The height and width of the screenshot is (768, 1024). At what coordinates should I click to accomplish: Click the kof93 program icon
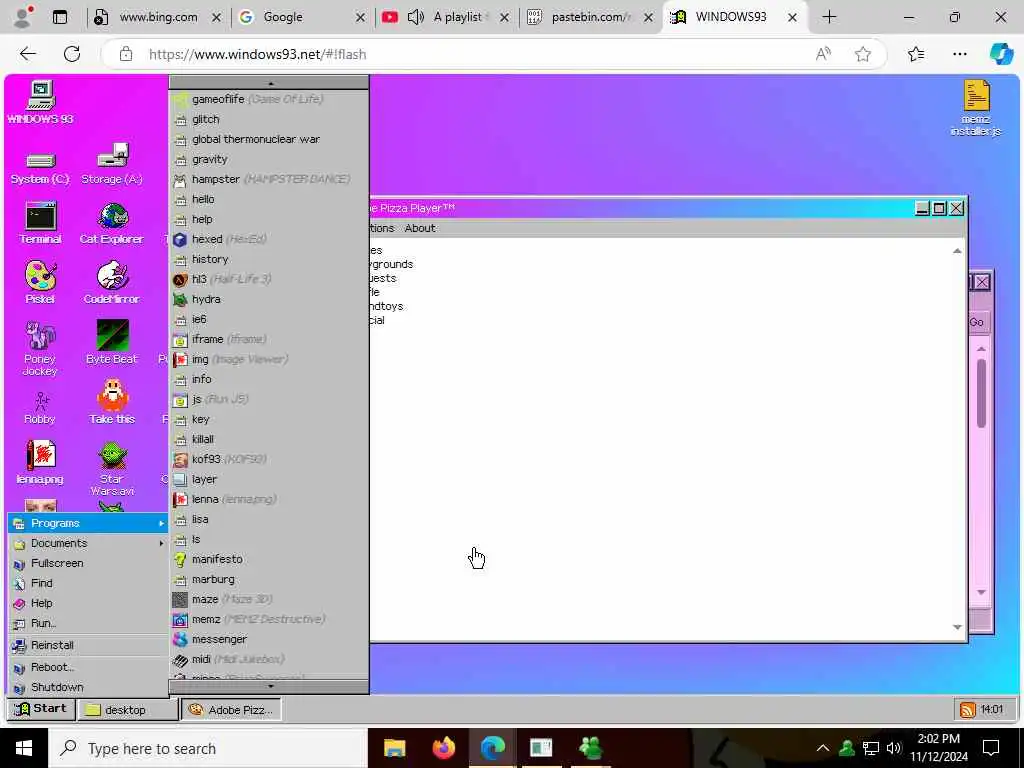click(x=180, y=460)
